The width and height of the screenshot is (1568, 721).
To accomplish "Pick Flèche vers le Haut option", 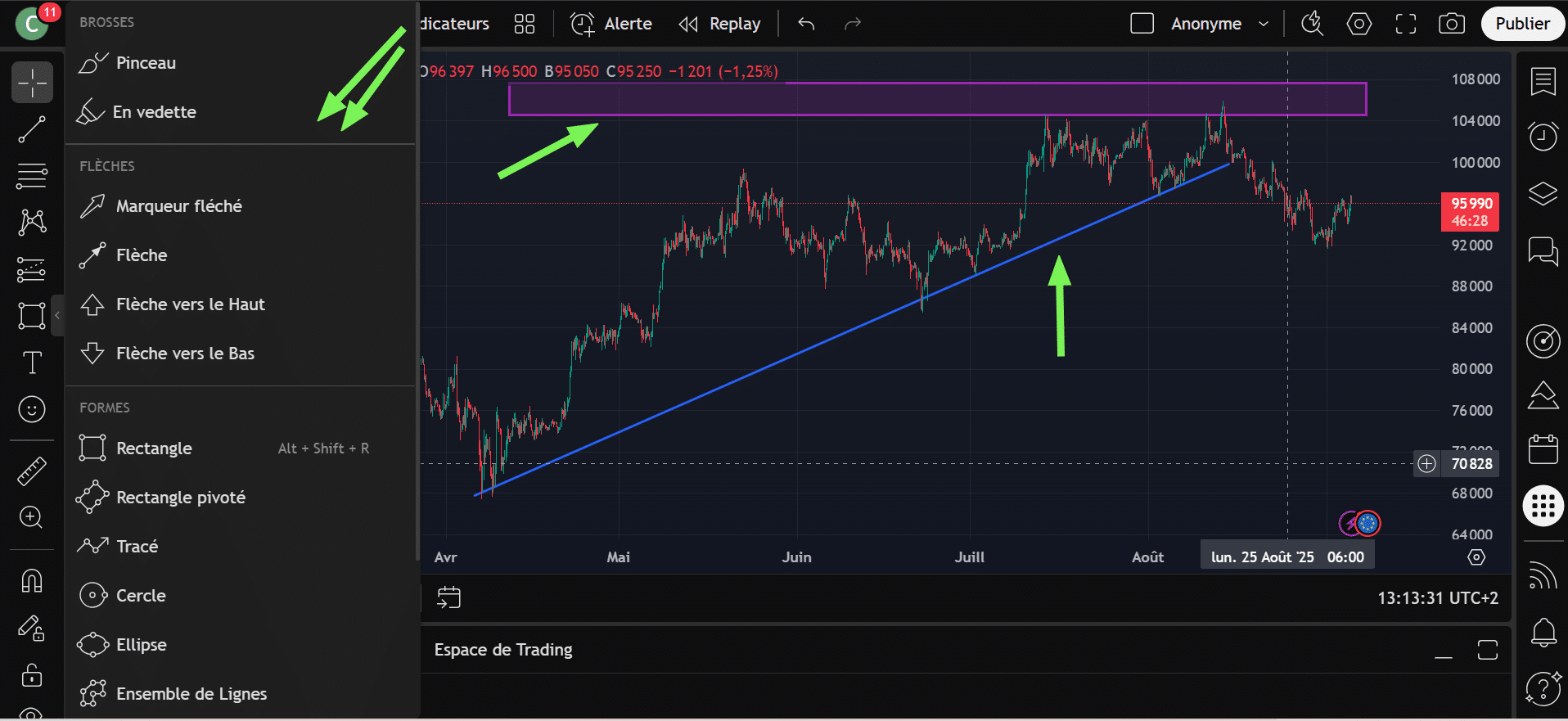I will pos(190,304).
